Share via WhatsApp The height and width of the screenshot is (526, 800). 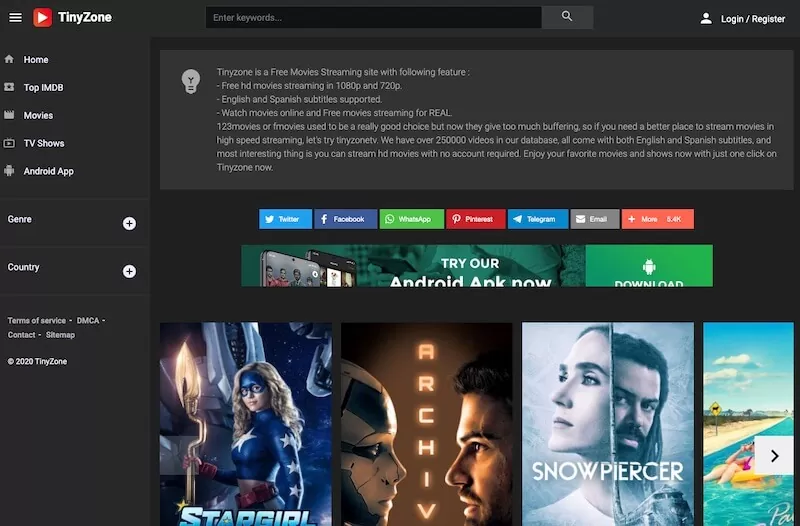(x=411, y=219)
